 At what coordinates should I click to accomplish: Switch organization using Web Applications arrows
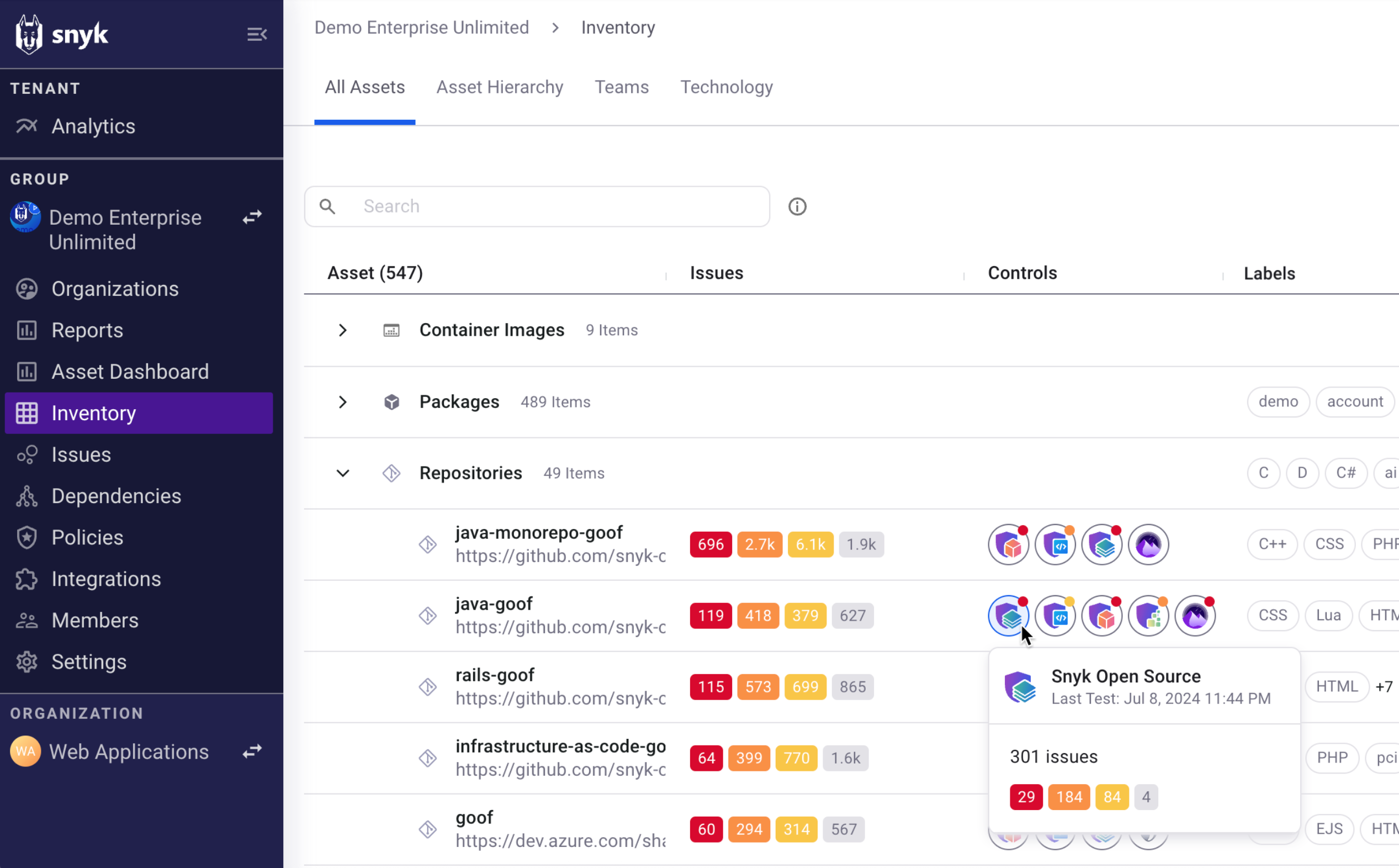click(x=252, y=751)
